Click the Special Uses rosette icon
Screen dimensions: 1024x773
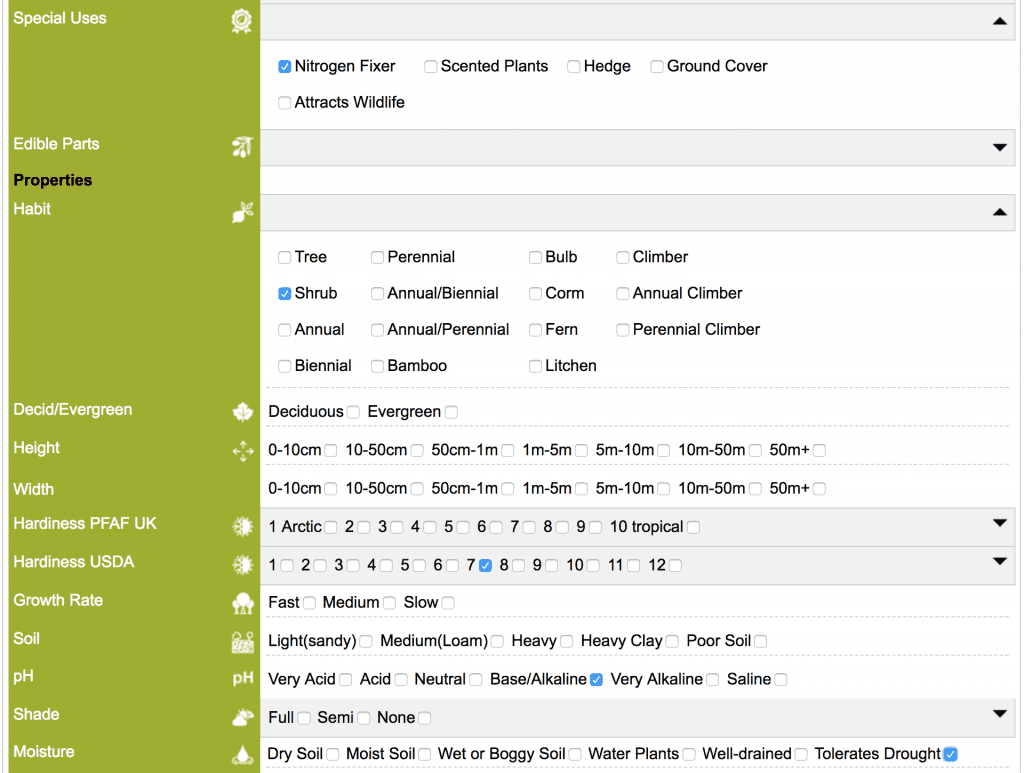point(242,21)
